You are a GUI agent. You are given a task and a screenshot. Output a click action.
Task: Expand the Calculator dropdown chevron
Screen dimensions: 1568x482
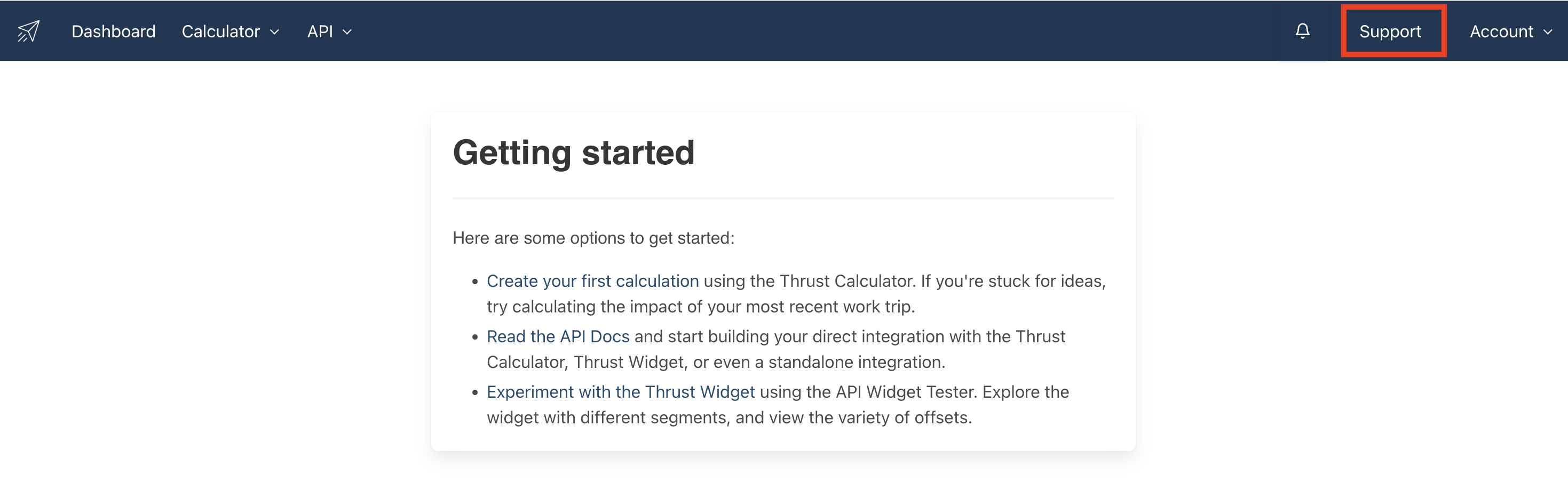[274, 32]
